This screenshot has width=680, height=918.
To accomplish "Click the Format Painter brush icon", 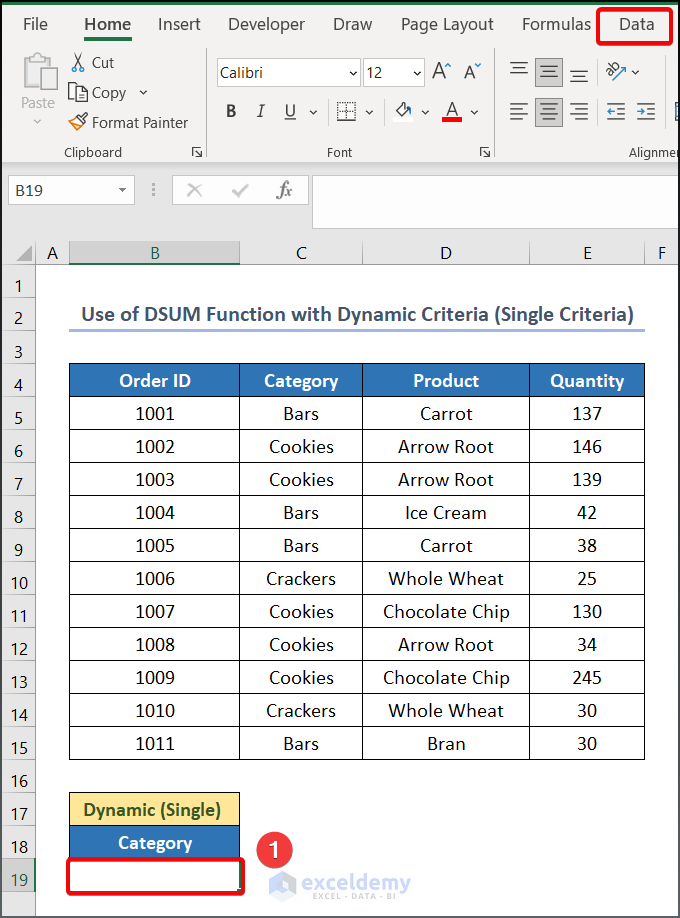I will pyautogui.click(x=78, y=123).
